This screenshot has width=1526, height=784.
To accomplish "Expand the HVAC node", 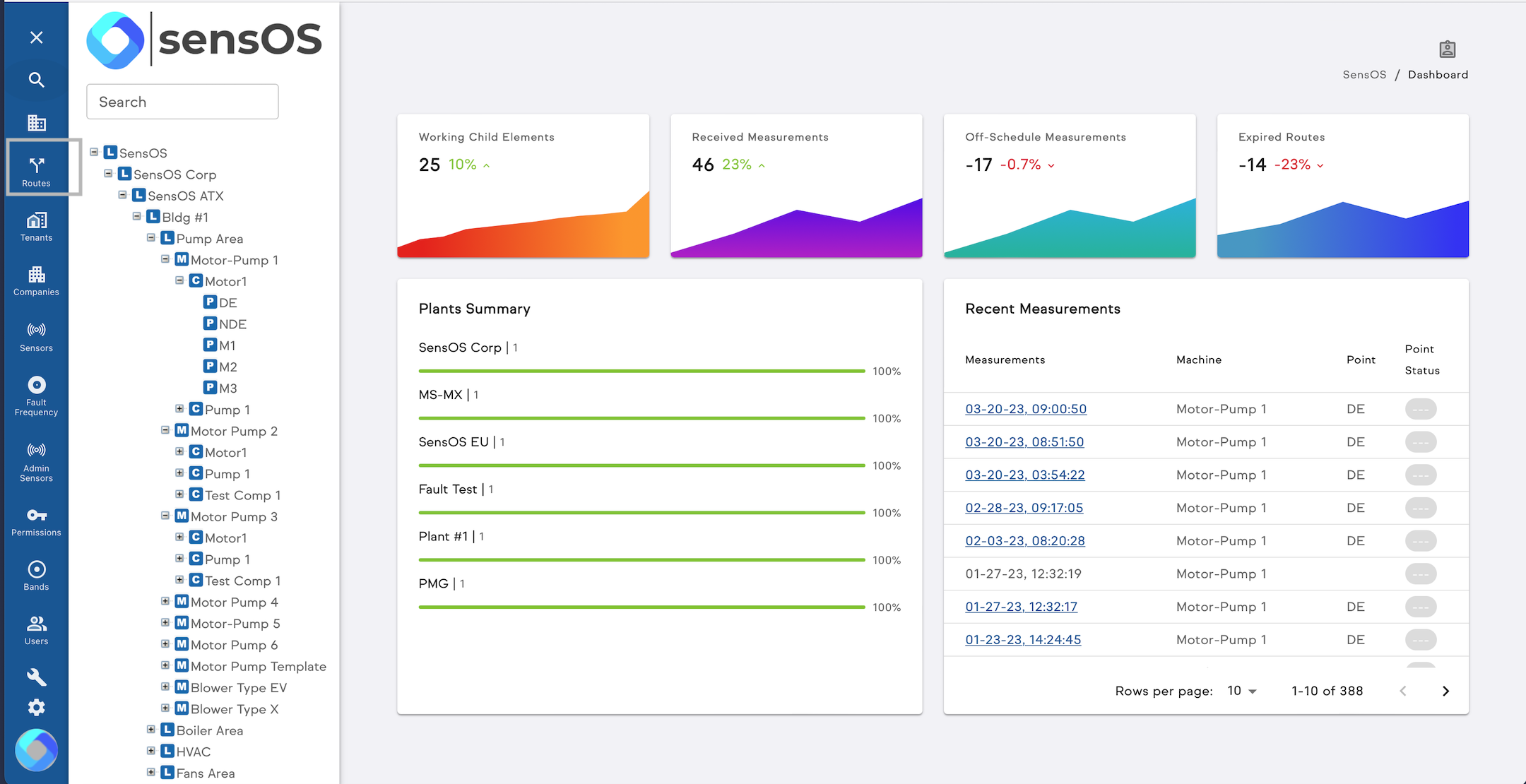I will click(x=150, y=750).
